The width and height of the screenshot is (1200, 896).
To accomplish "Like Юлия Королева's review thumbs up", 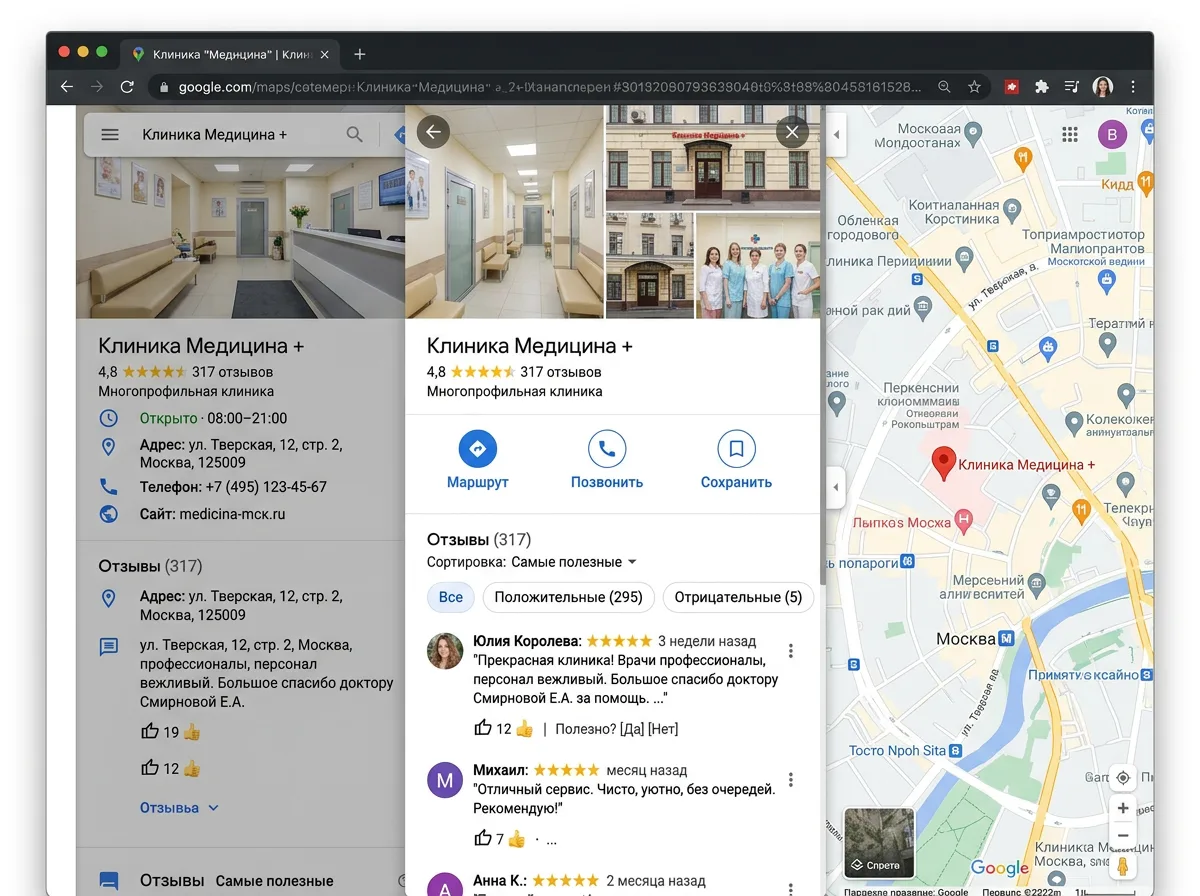I will [483, 728].
